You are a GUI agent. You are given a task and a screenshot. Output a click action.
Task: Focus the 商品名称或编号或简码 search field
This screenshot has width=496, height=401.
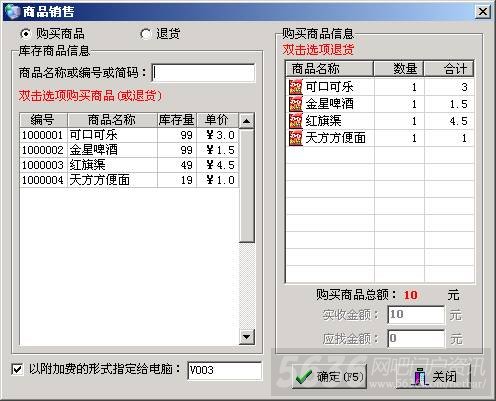(203, 73)
